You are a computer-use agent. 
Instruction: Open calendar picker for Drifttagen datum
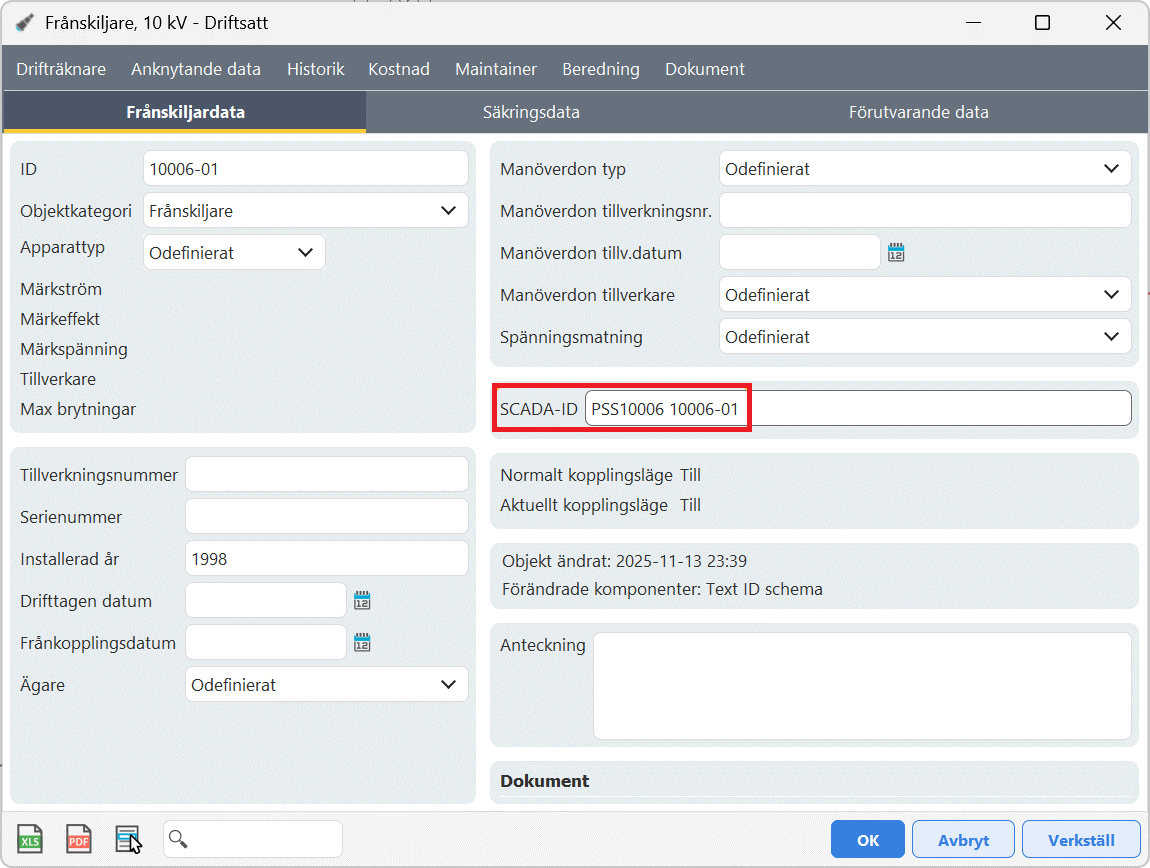tap(362, 601)
